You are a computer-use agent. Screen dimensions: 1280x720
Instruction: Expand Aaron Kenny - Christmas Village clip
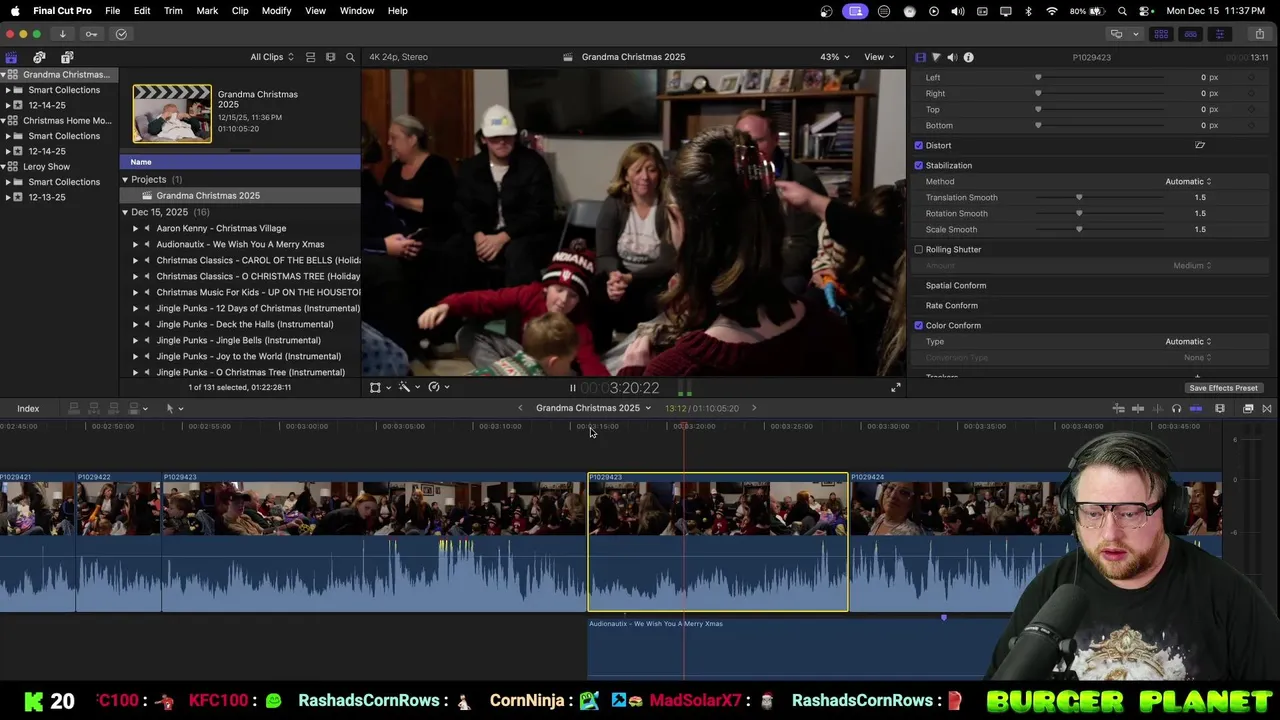[136, 228]
